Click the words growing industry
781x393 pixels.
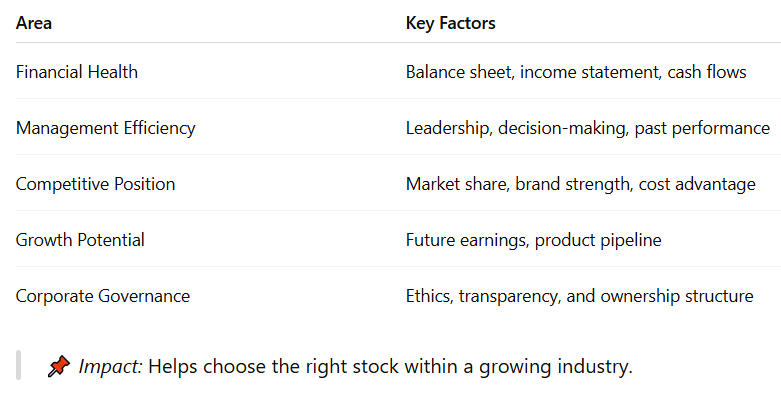tap(555, 367)
